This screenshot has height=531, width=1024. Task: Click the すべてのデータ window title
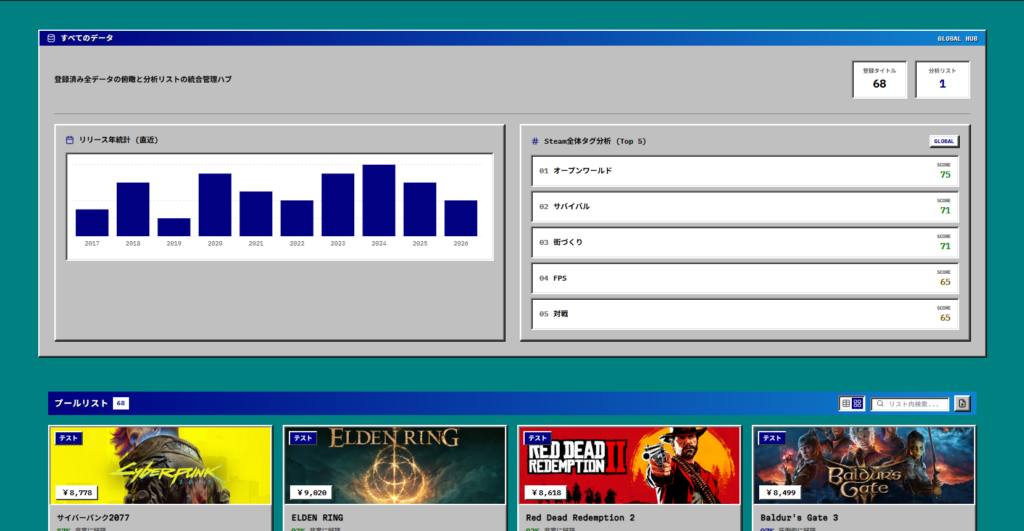pyautogui.click(x=87, y=38)
